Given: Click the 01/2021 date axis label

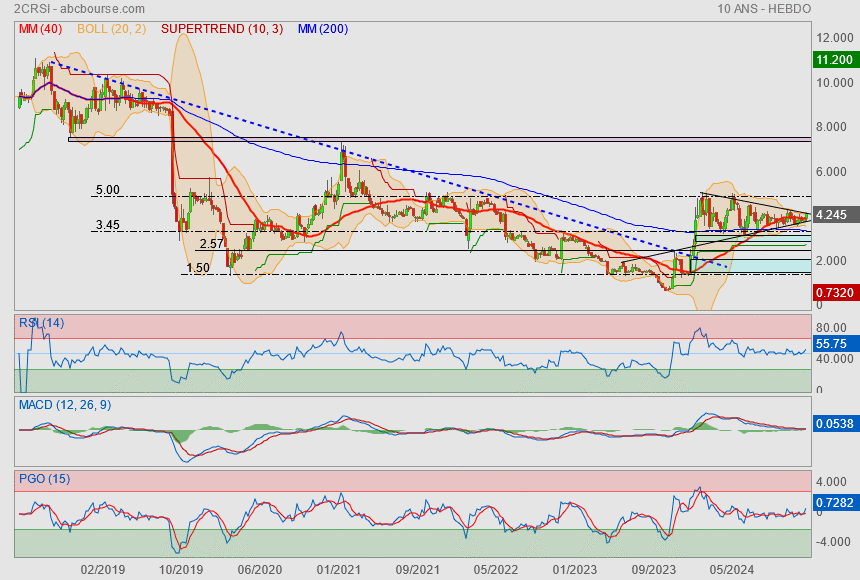Looking at the screenshot, I should pos(338,570).
